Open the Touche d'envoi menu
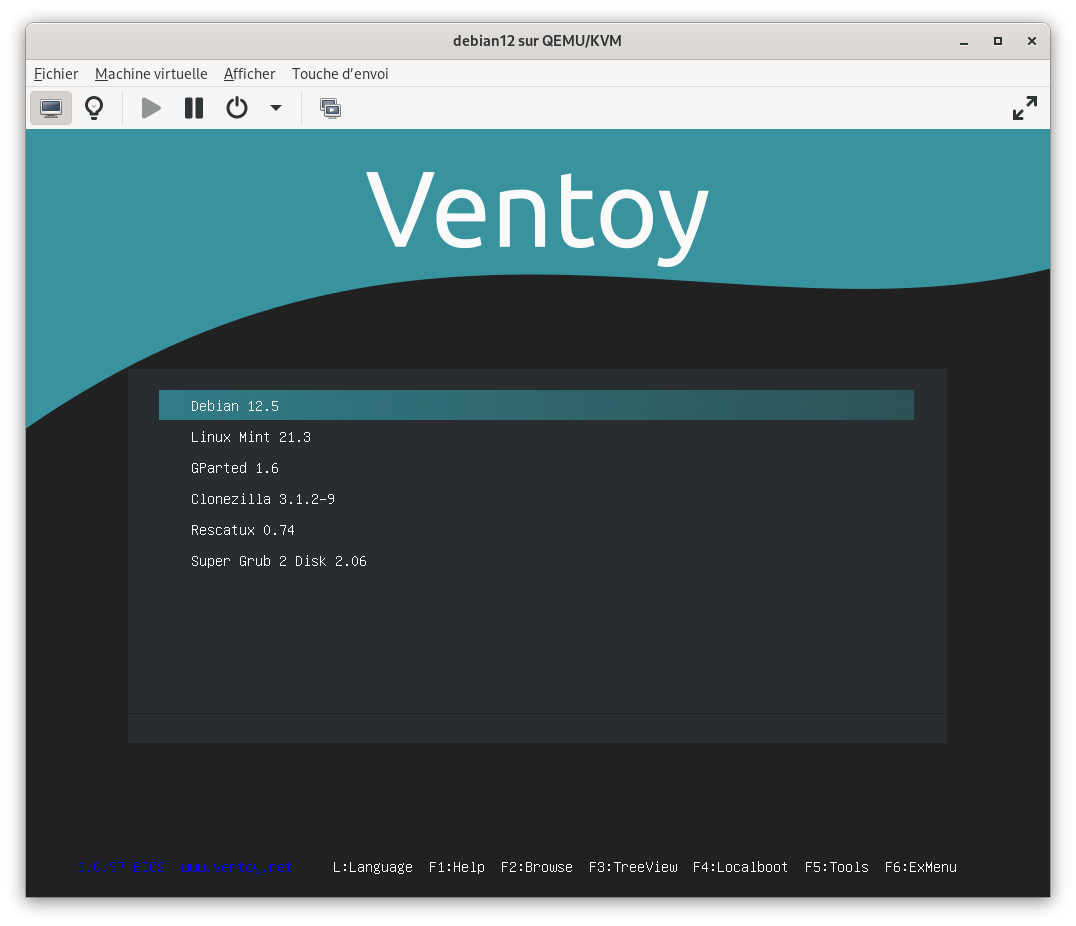The height and width of the screenshot is (926, 1076). click(x=340, y=74)
